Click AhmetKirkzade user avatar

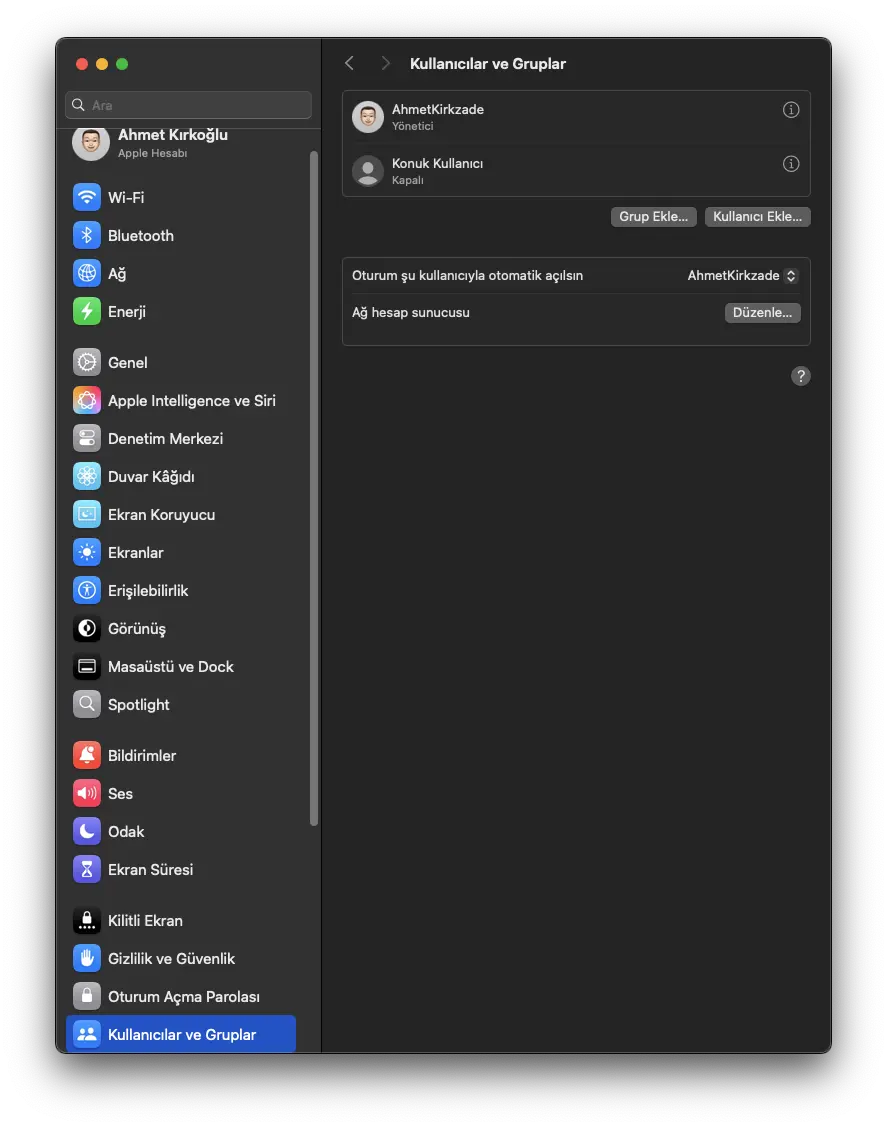368,116
